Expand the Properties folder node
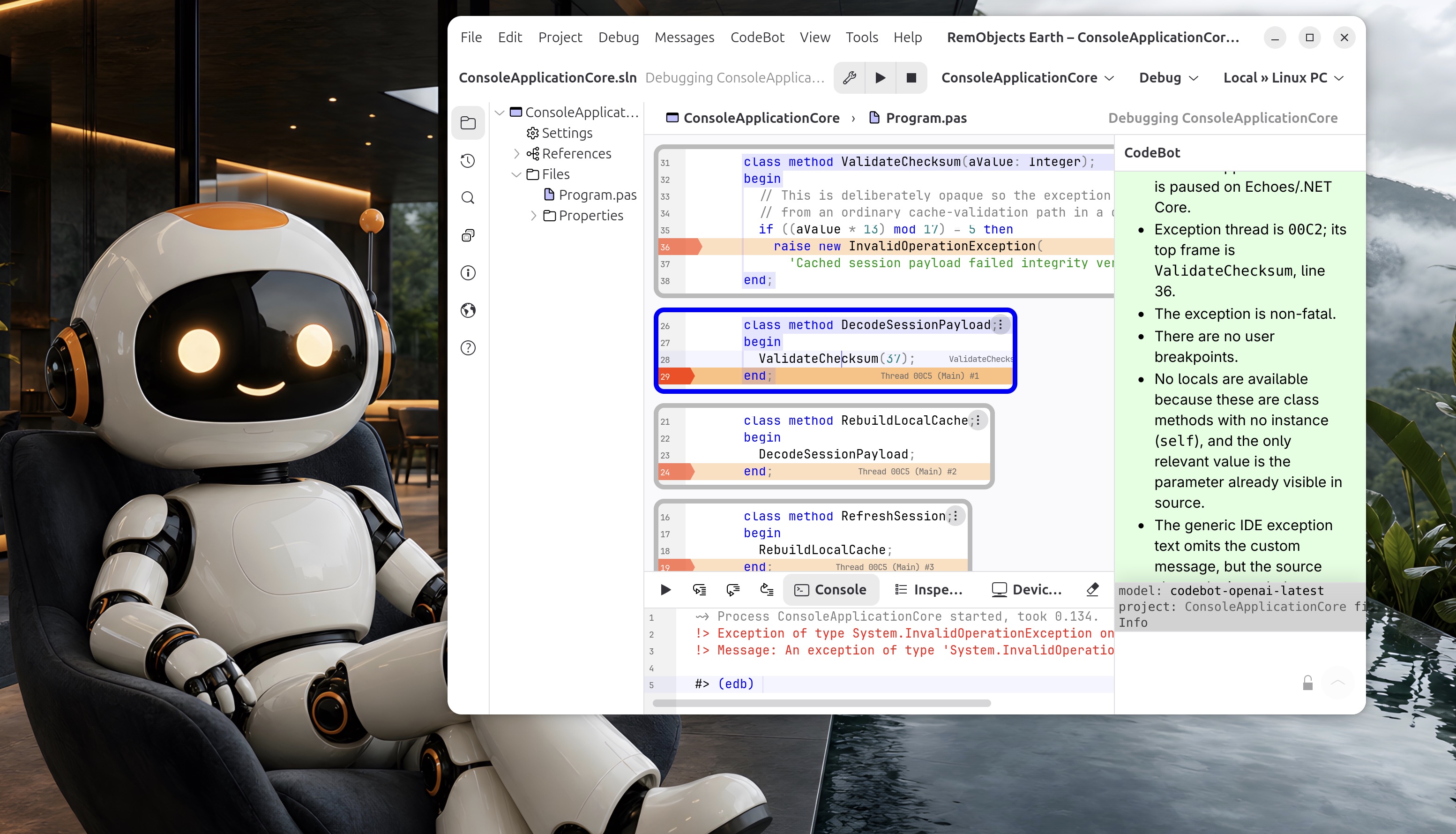1456x834 pixels. 533,215
